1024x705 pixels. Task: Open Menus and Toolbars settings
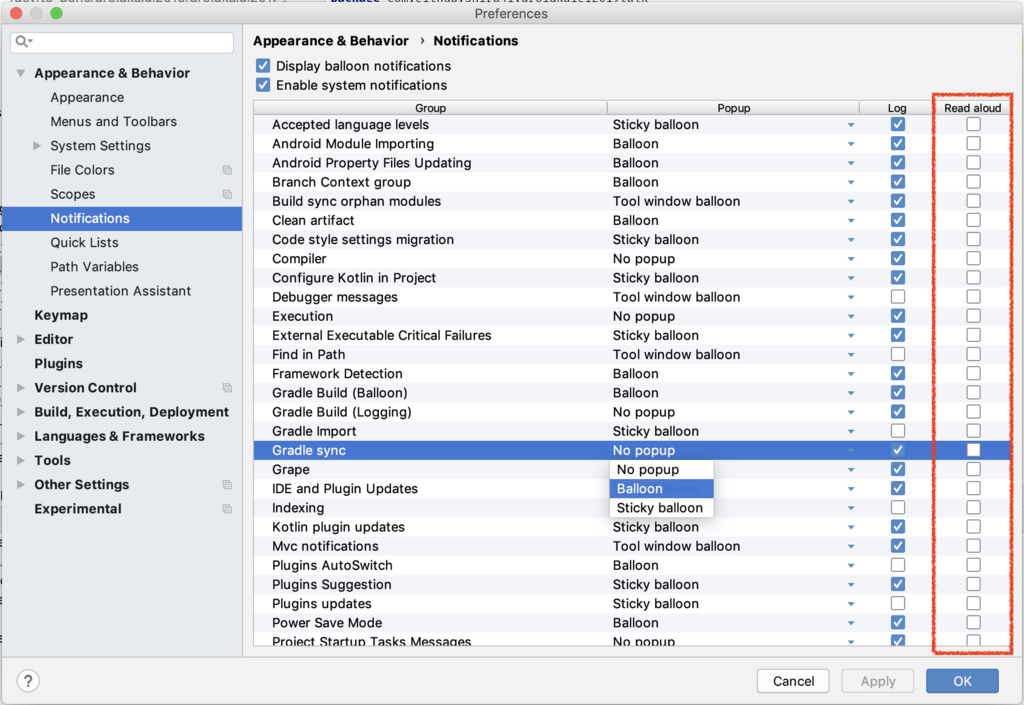click(x=114, y=121)
